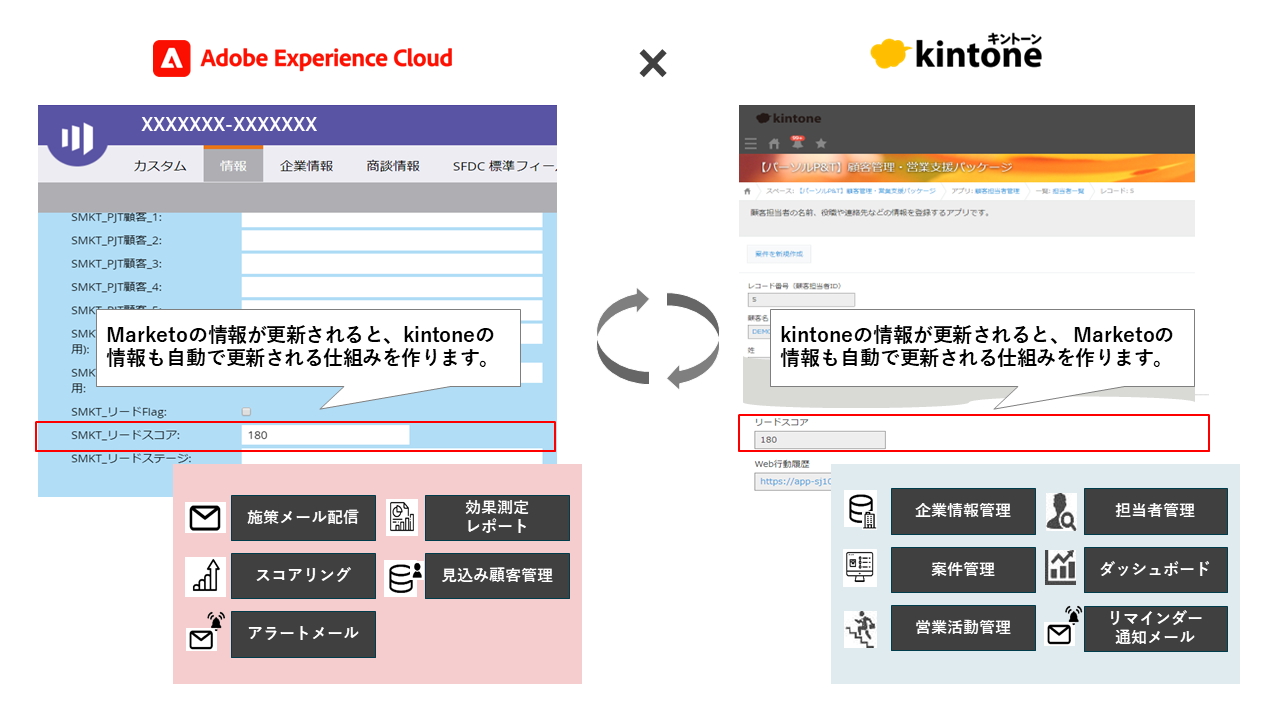Click the person-search icon beside 担当者管理
This screenshot has width=1280, height=720.
1060,511
